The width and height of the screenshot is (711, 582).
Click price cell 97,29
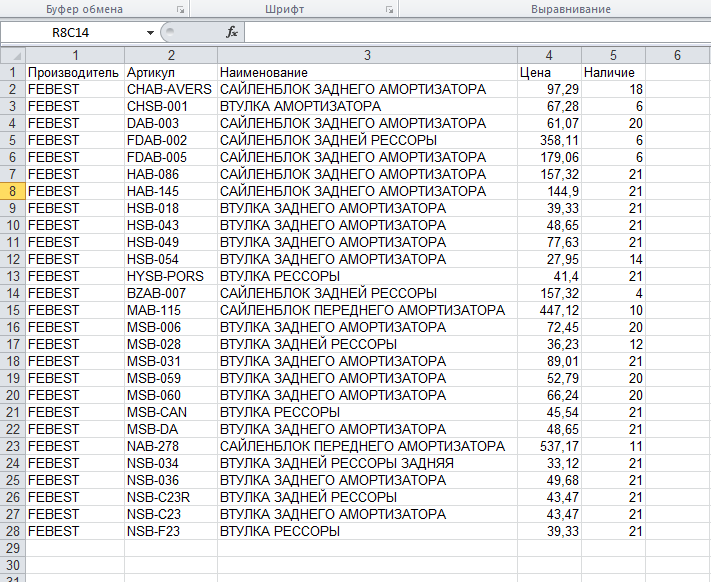click(x=549, y=89)
